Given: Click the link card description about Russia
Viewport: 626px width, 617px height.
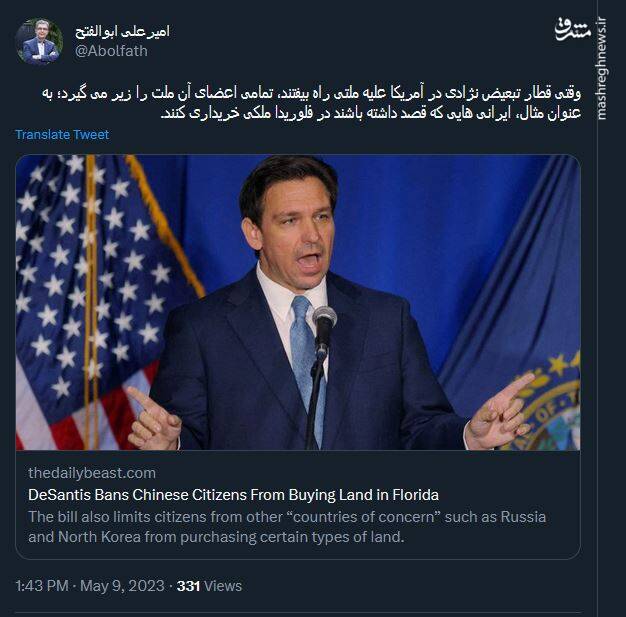Looking at the screenshot, I should pyautogui.click(x=287, y=527).
